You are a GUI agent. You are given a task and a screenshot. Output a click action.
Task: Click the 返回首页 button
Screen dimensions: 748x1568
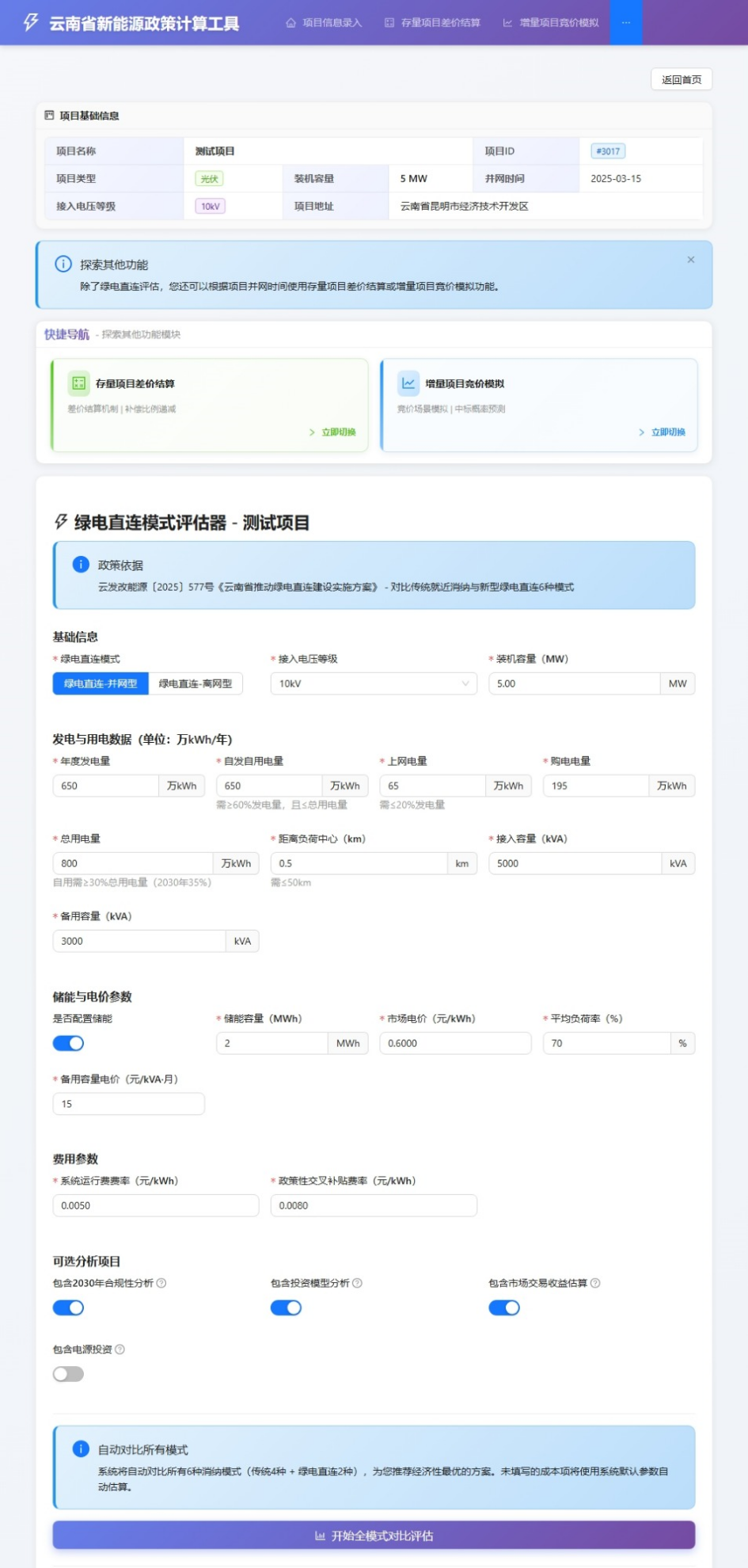[x=681, y=79]
